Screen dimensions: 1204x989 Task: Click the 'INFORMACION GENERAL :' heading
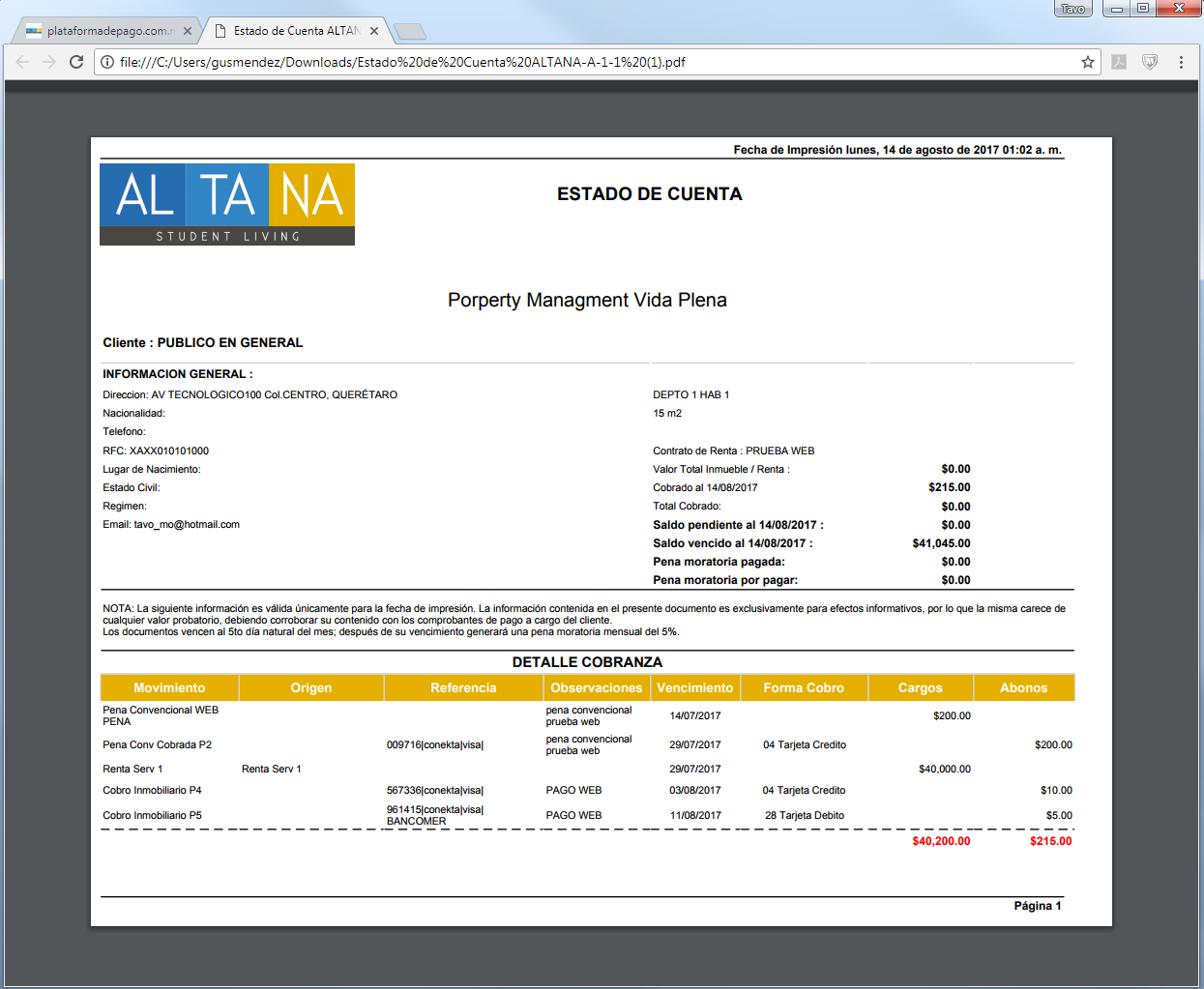[x=178, y=374]
